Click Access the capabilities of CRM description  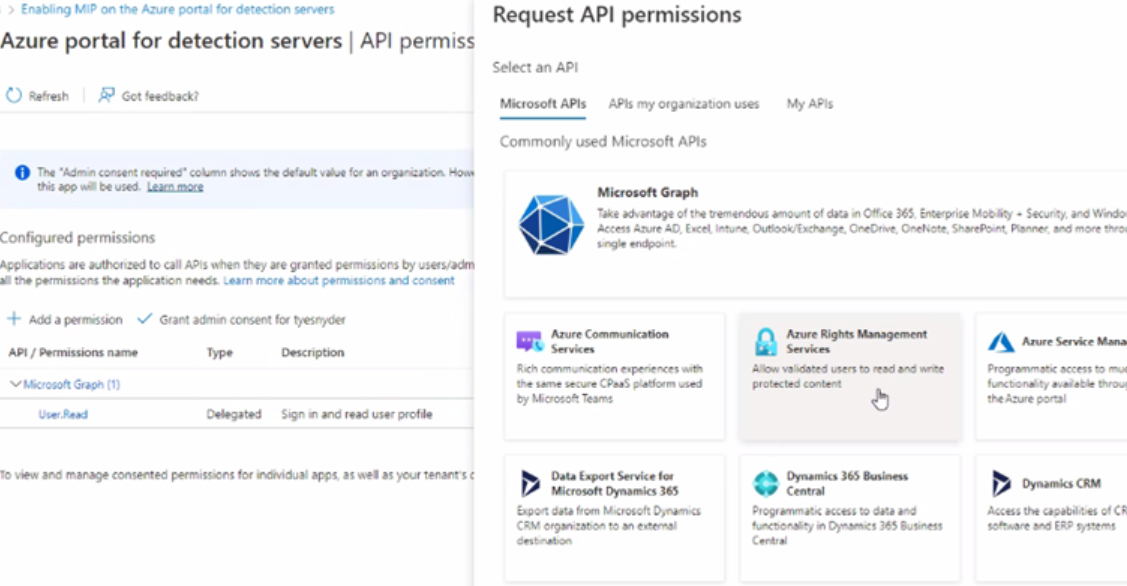click(1057, 518)
